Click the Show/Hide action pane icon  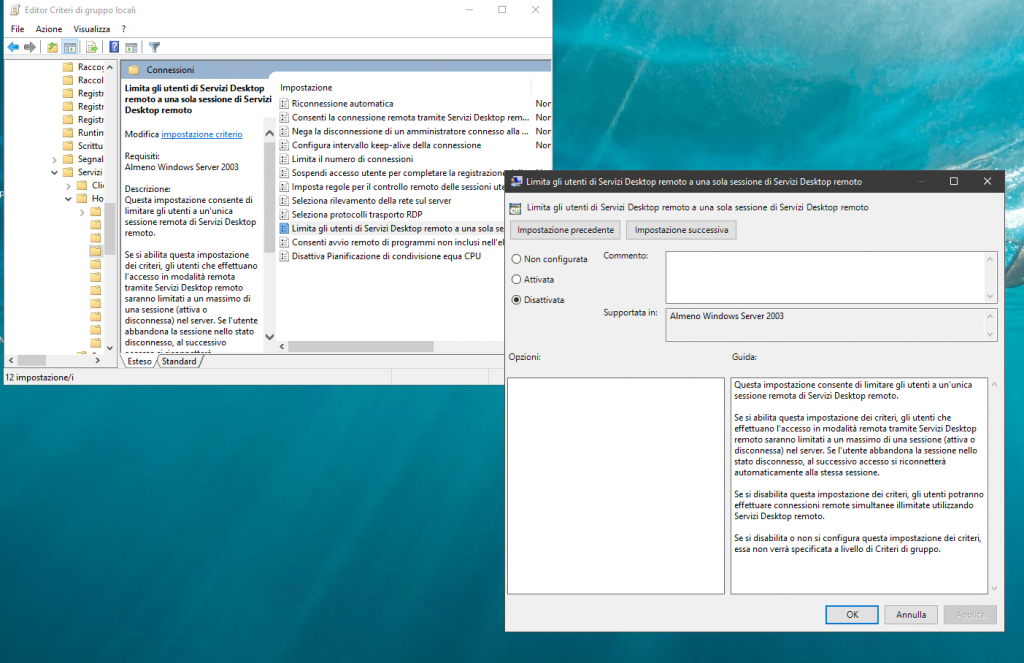pos(131,47)
